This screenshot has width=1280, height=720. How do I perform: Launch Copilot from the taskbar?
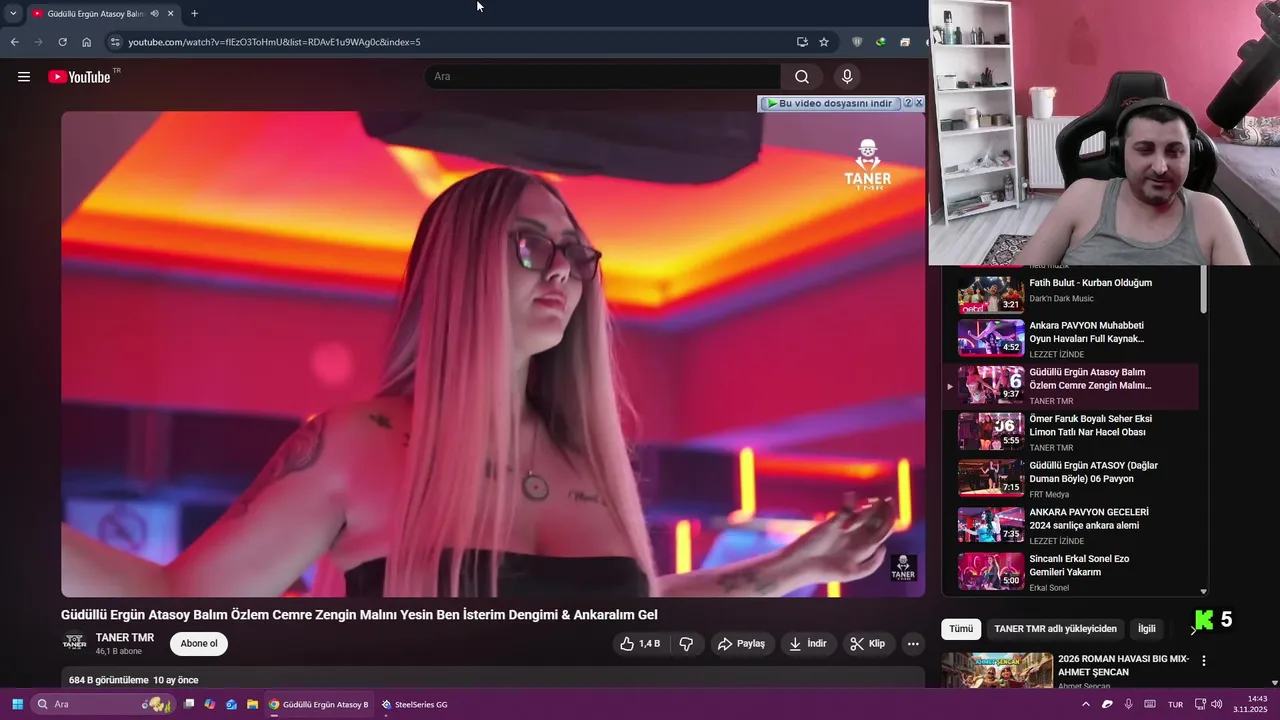(x=210, y=704)
